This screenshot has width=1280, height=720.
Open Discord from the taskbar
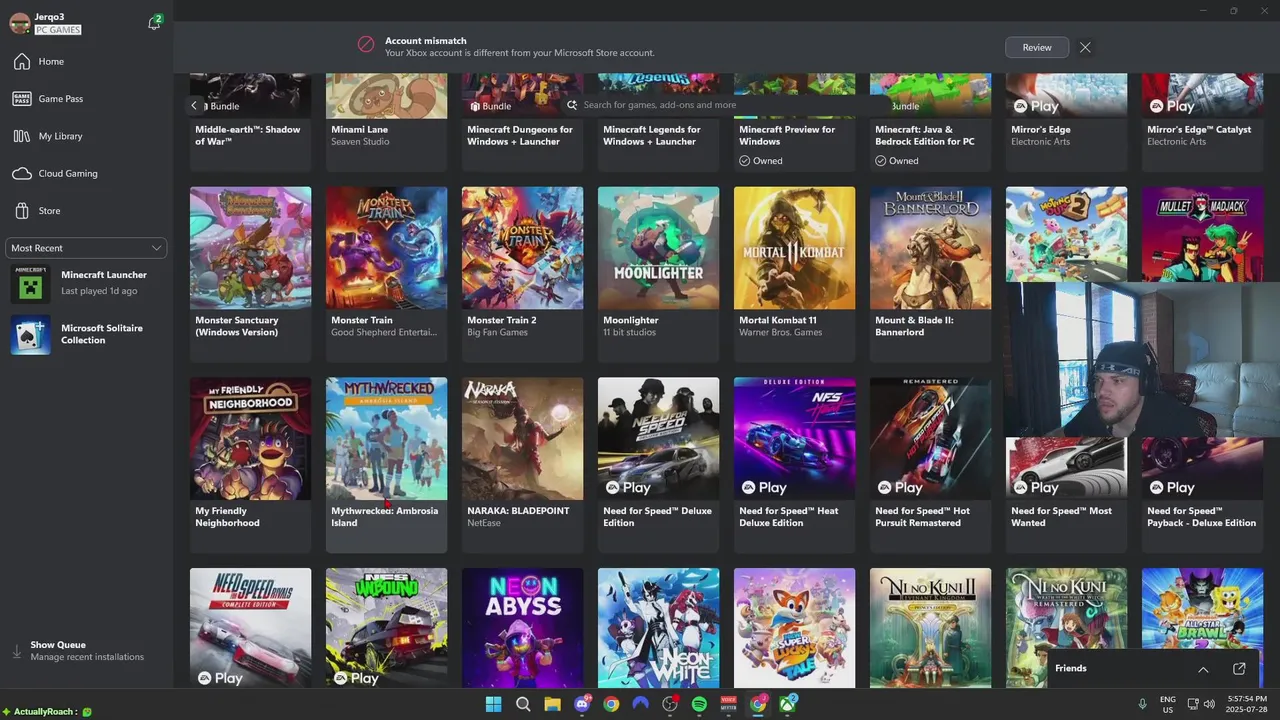pyautogui.click(x=582, y=704)
